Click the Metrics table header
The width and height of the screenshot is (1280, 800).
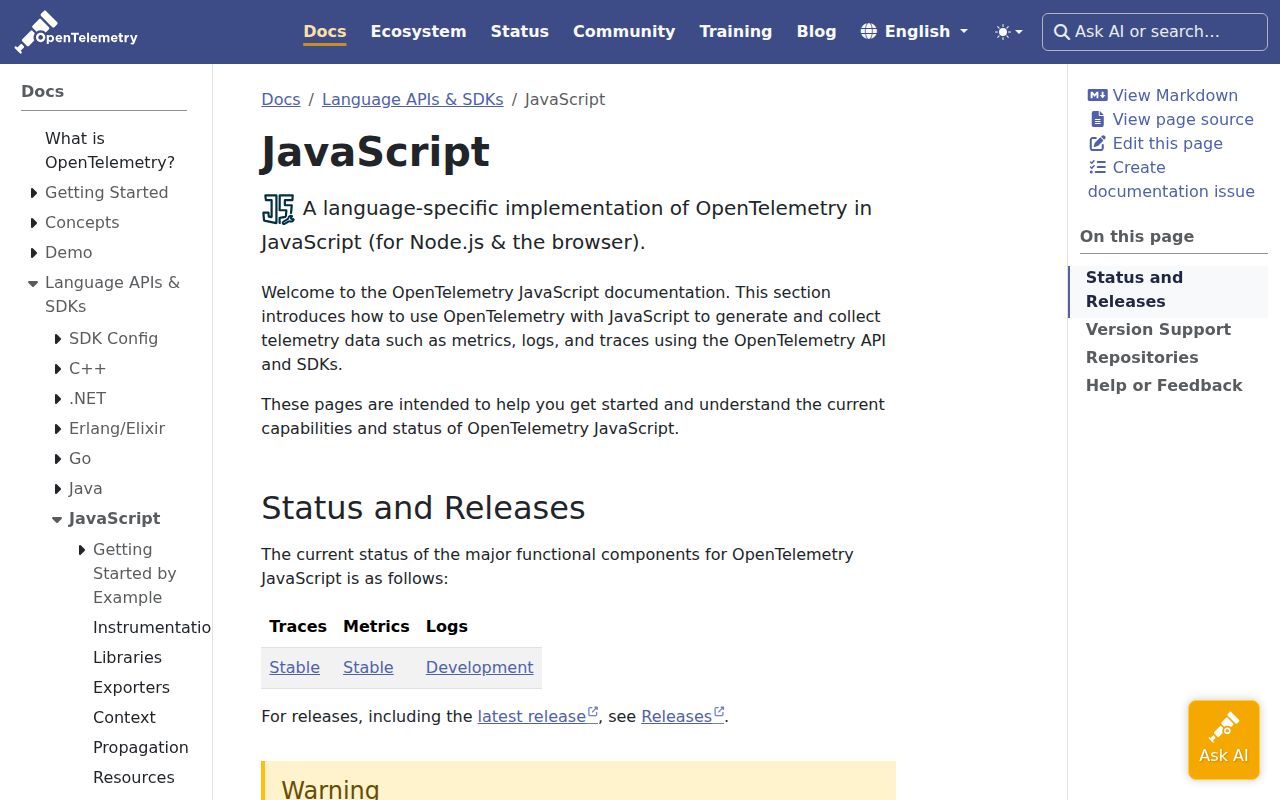[376, 626]
